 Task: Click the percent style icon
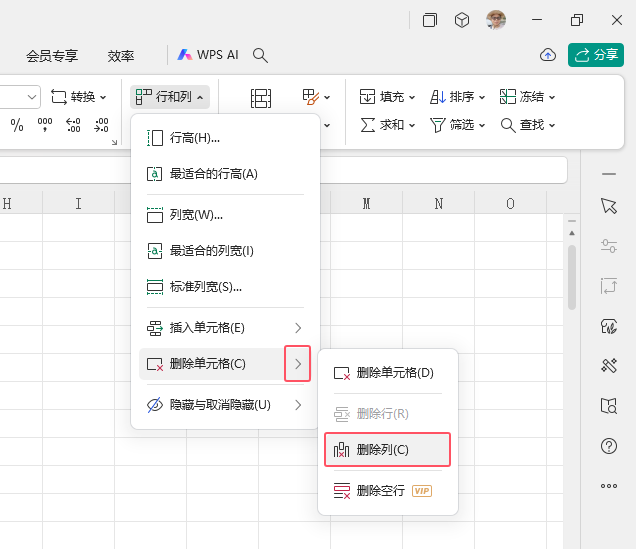click(x=17, y=124)
